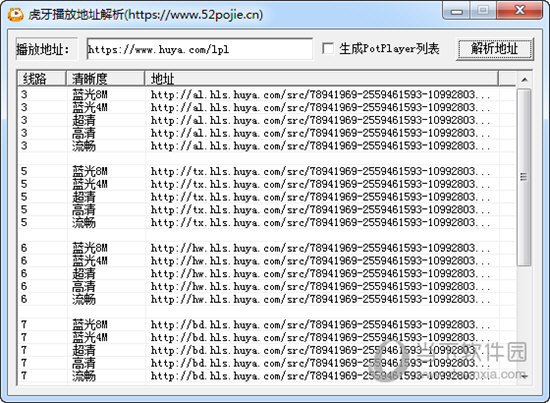
Task: Click the scrollbar up arrow
Action: [524, 80]
